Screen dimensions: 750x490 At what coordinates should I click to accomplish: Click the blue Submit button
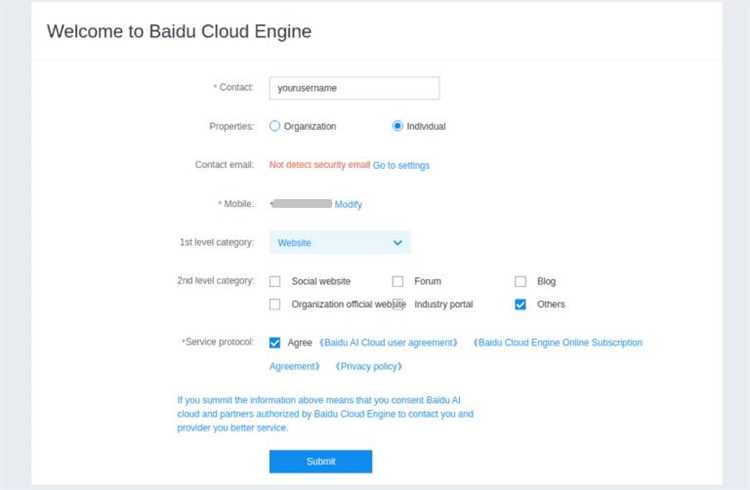pyautogui.click(x=320, y=461)
